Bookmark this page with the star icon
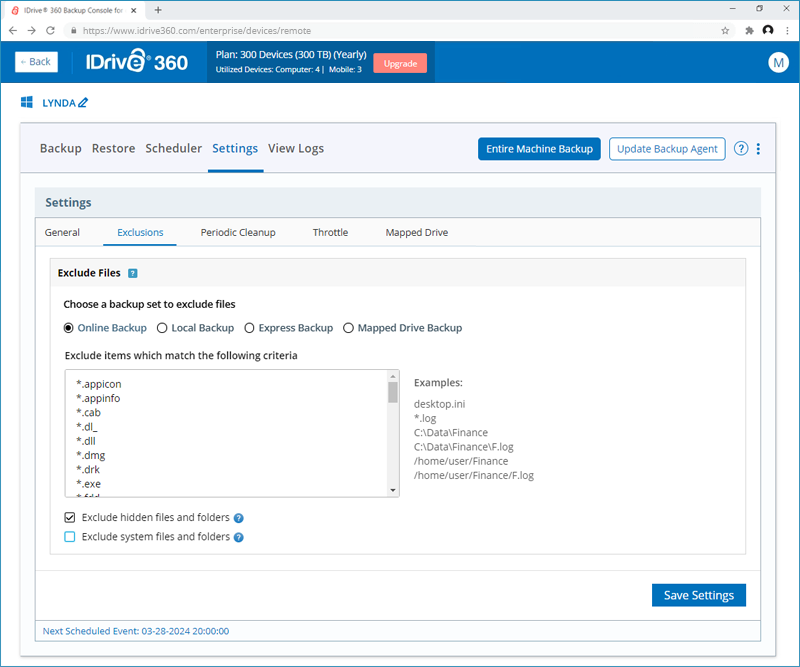This screenshot has width=800, height=667. point(725,31)
